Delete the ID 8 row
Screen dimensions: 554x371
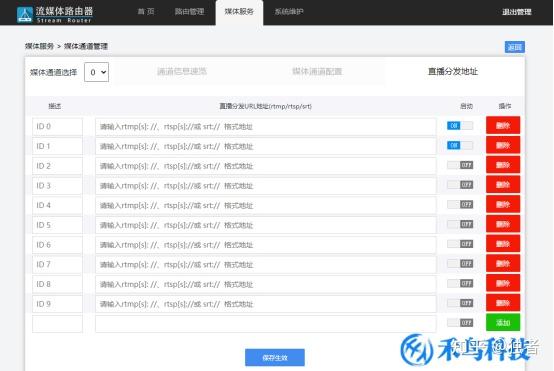point(503,283)
